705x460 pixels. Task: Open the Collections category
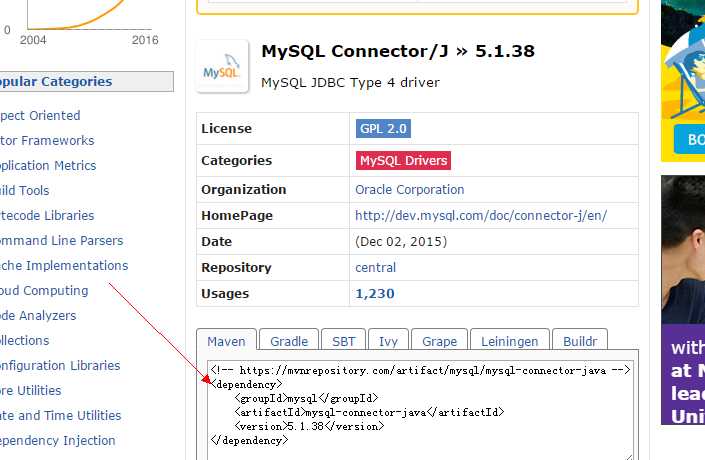tap(24, 340)
